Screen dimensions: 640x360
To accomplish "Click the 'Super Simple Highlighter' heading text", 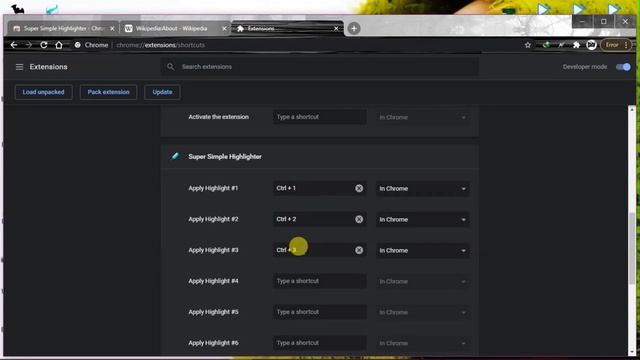I will coord(225,157).
